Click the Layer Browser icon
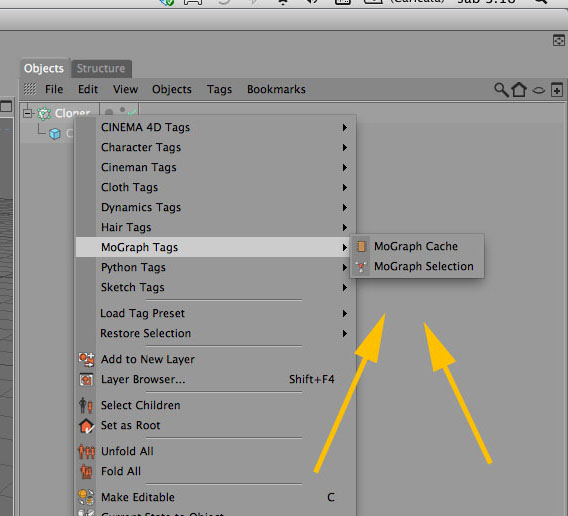The image size is (568, 516). tap(86, 379)
